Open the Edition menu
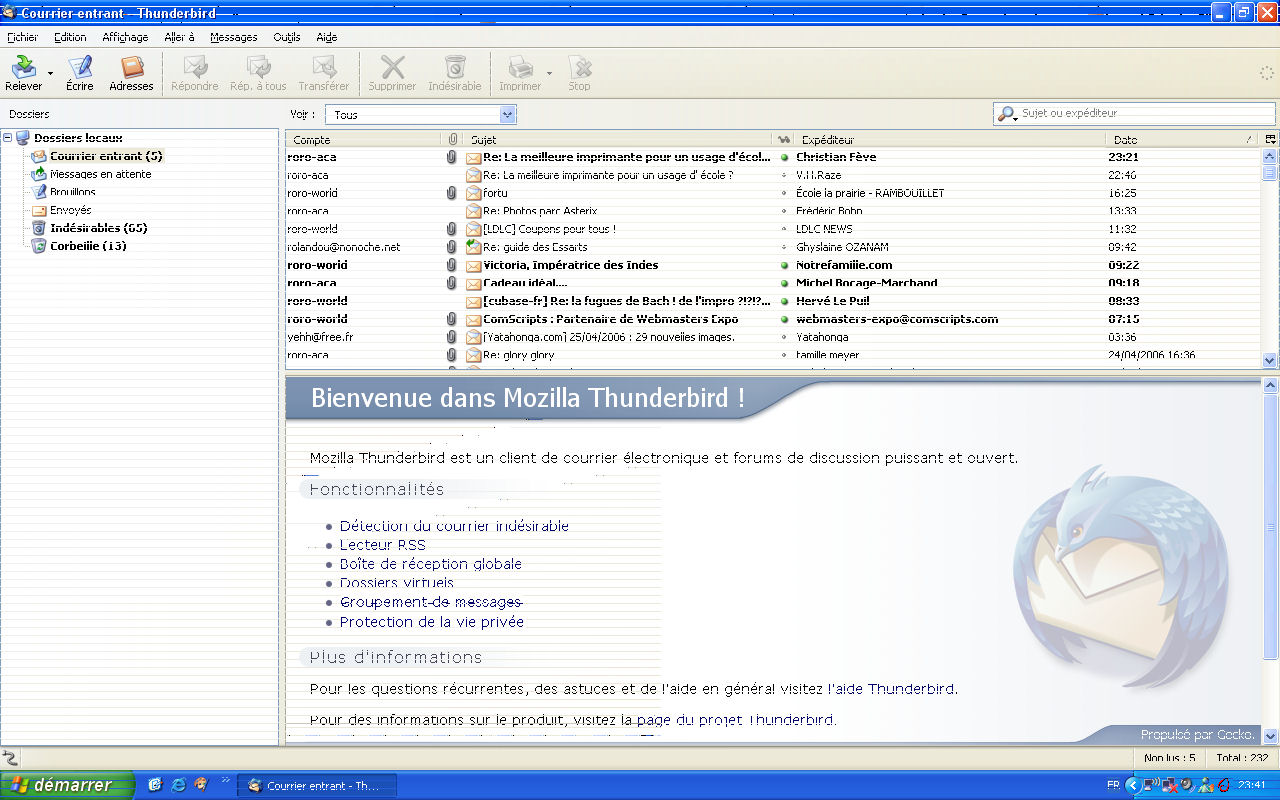The height and width of the screenshot is (800, 1280). click(x=70, y=37)
